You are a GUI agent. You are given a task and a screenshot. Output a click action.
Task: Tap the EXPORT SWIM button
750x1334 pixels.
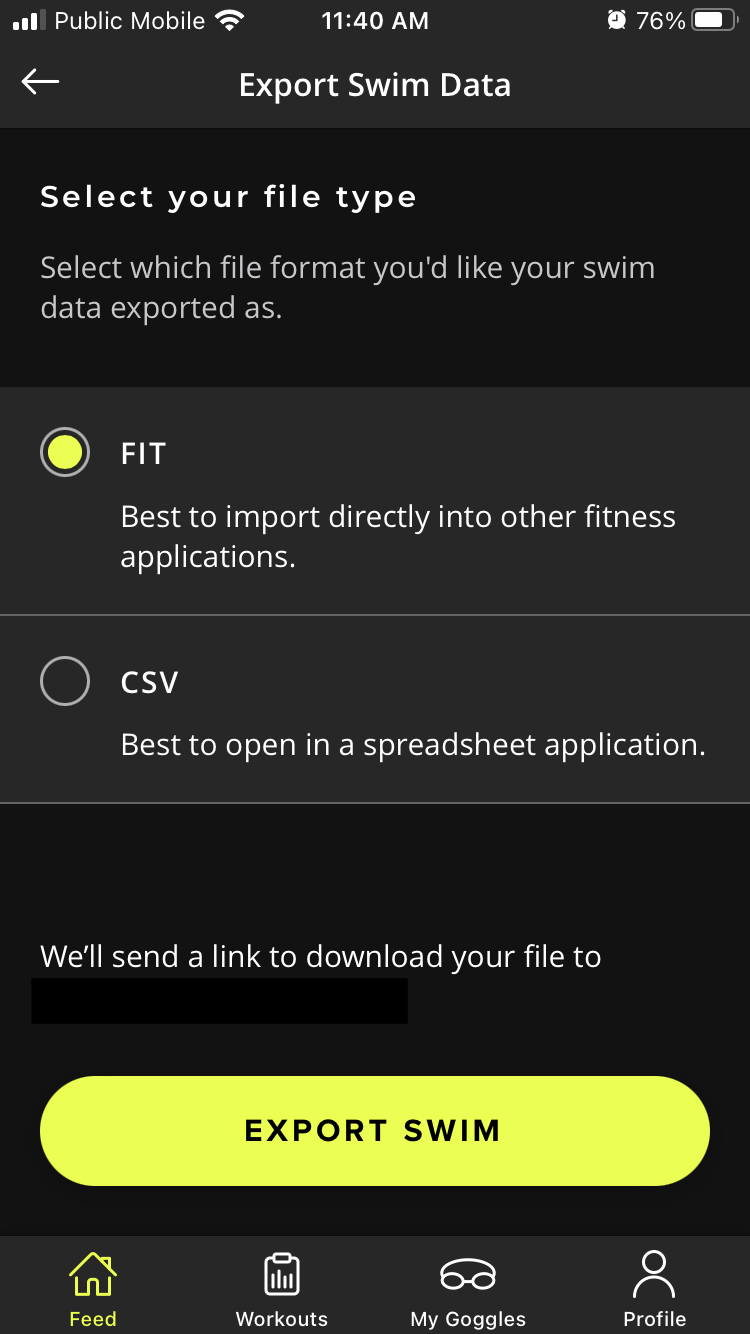coord(374,1130)
